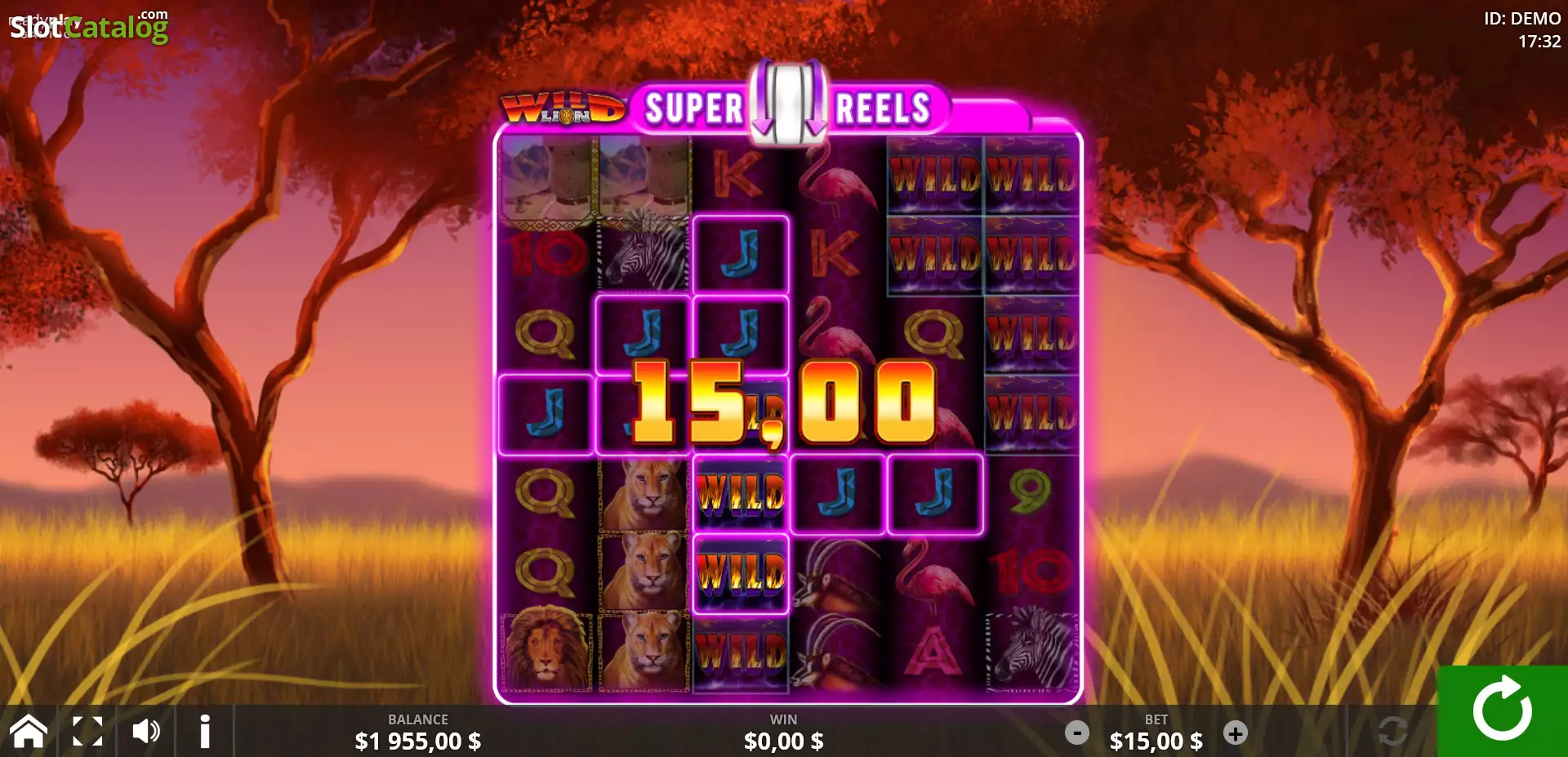The height and width of the screenshot is (757, 1568).
Task: Decrease bet with minus button
Action: click(1077, 733)
